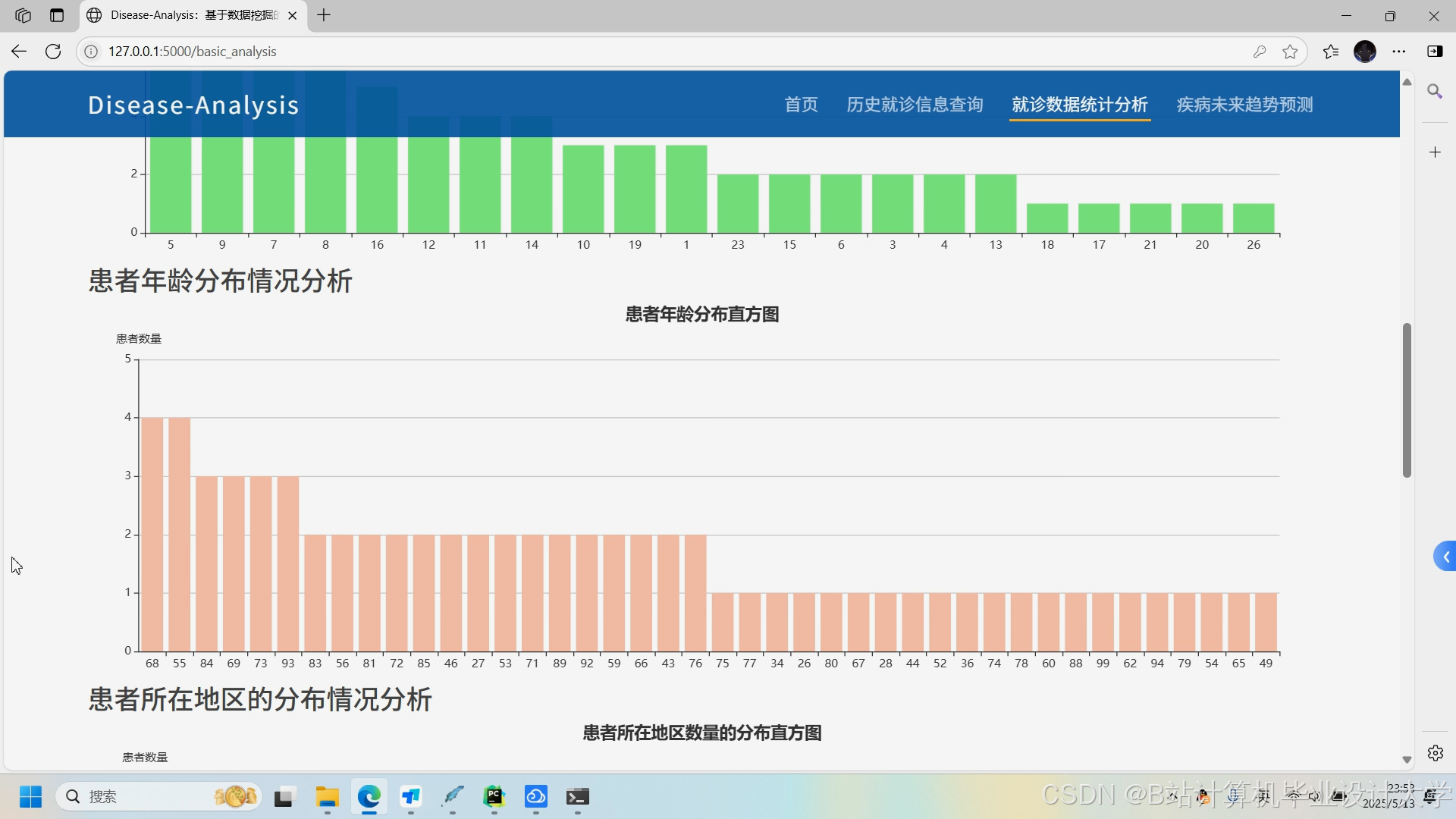The image size is (1456, 819).
Task: Open the favorites list icon on the toolbar
Action: tap(1331, 51)
